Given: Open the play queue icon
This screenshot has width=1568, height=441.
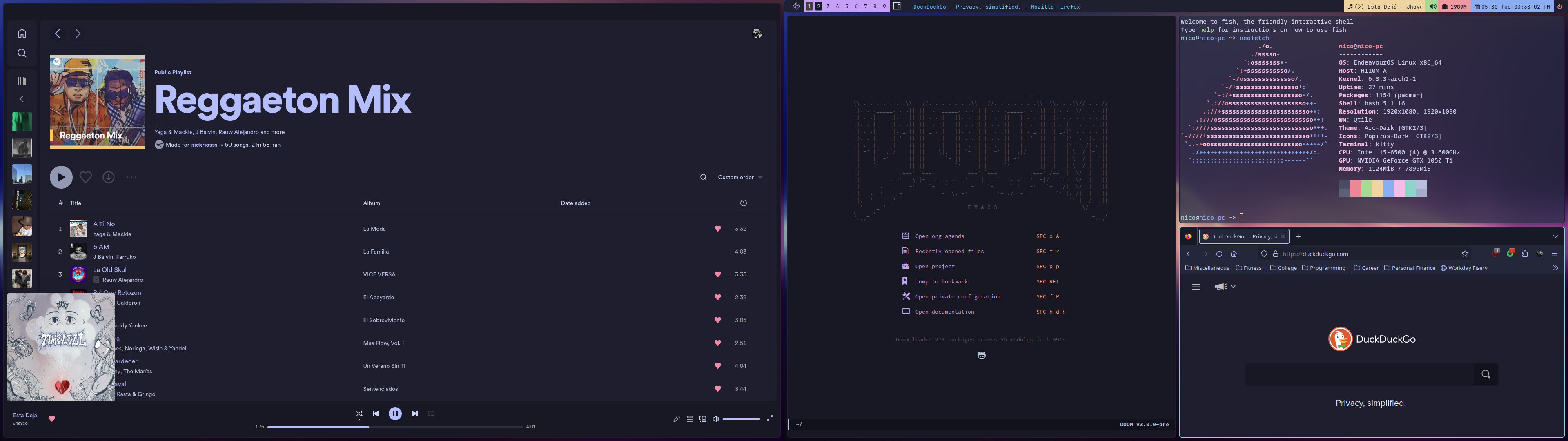Looking at the screenshot, I should (690, 419).
